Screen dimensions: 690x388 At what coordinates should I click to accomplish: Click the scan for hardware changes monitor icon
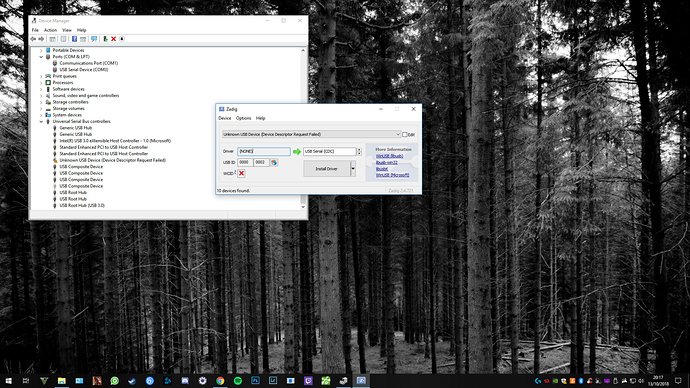[94, 39]
